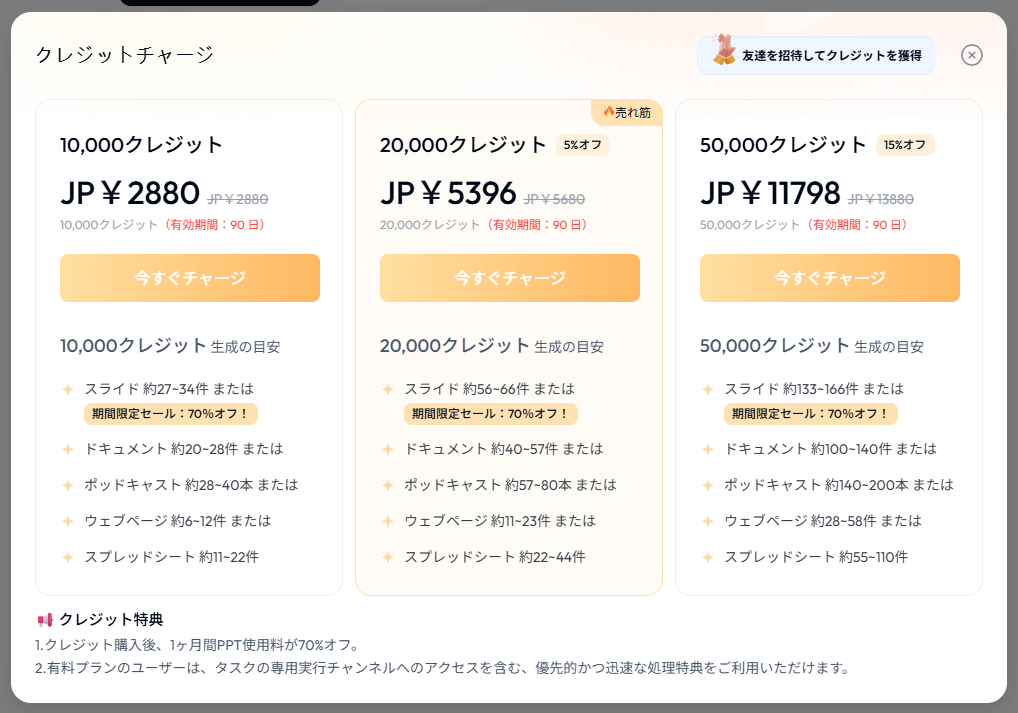Click sparkle icon next to ウェブページ 約11~23件
The height and width of the screenshot is (713, 1018).
[x=388, y=521]
